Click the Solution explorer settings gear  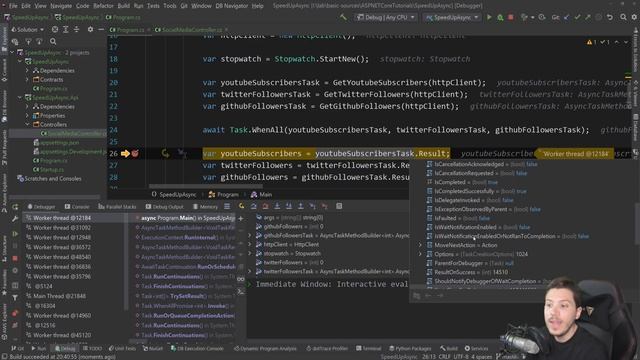[90, 29]
